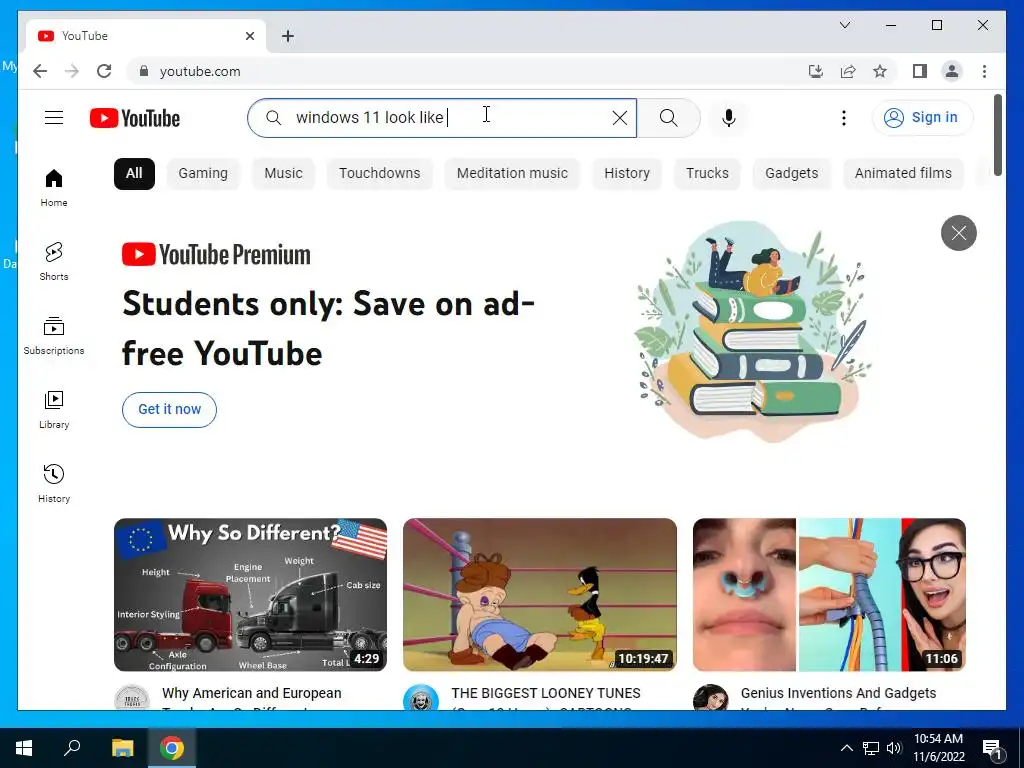Select the Music filter chip
This screenshot has height=768, width=1024.
click(283, 174)
